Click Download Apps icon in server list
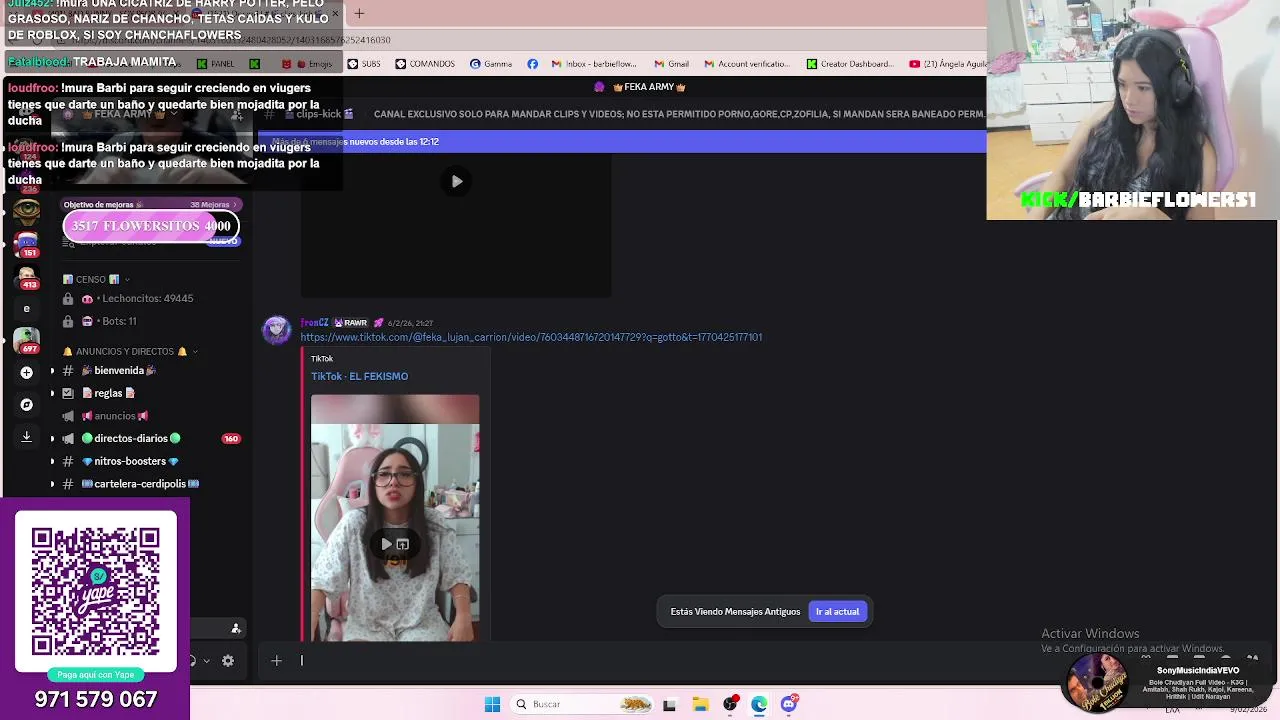1280x720 pixels. click(x=26, y=436)
